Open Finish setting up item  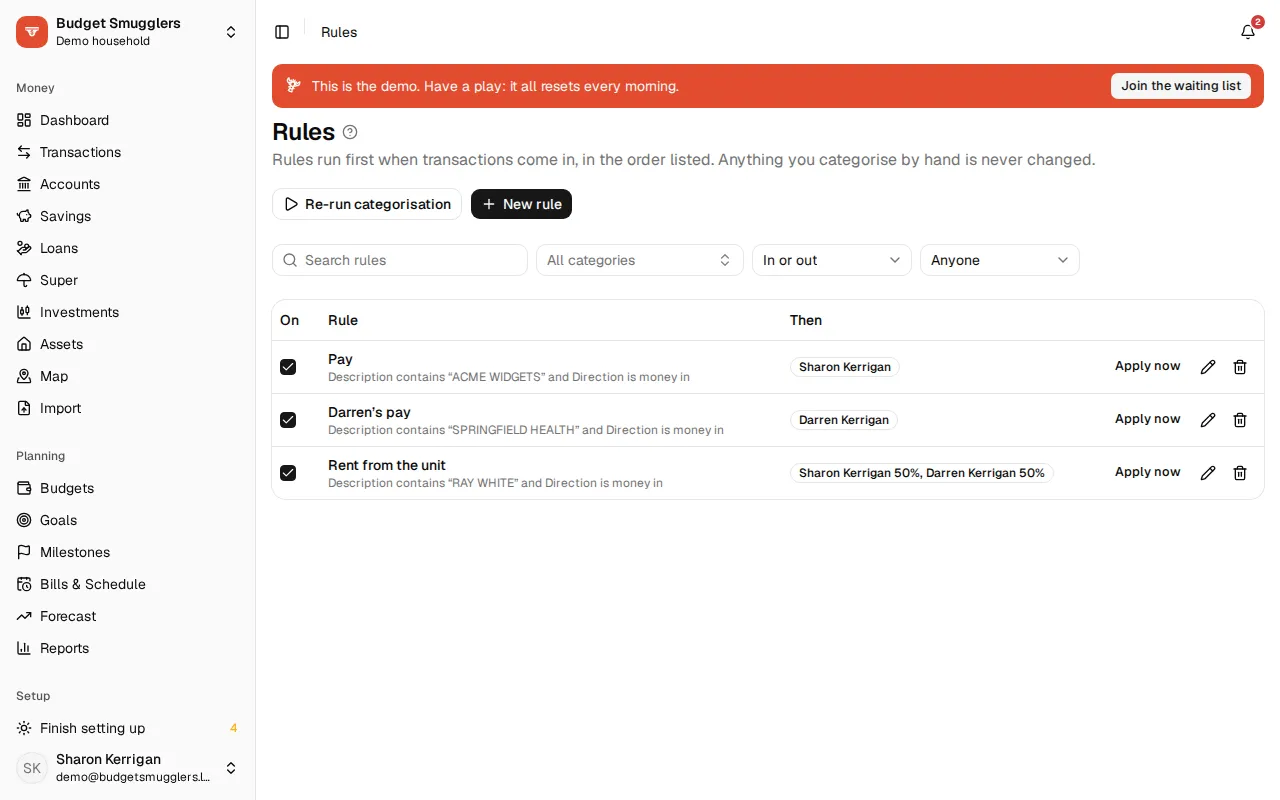point(128,728)
